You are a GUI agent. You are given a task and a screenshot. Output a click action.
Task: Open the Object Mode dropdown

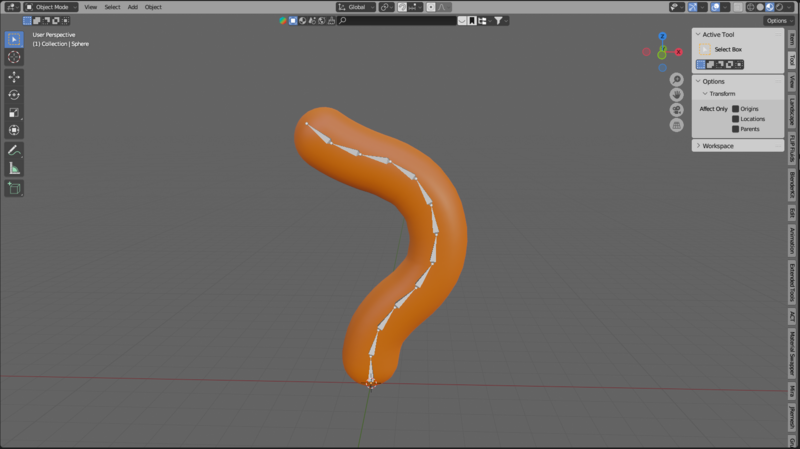click(x=50, y=7)
